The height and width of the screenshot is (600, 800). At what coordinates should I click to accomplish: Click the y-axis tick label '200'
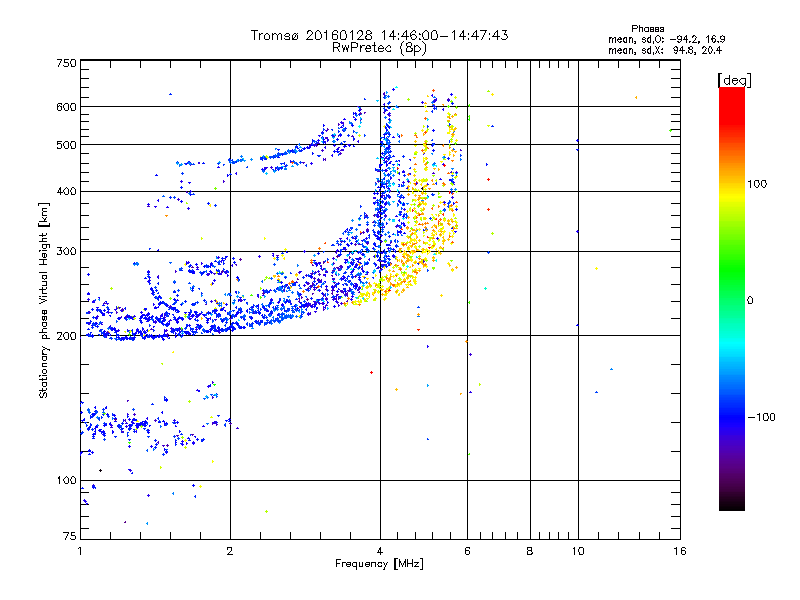(66, 336)
